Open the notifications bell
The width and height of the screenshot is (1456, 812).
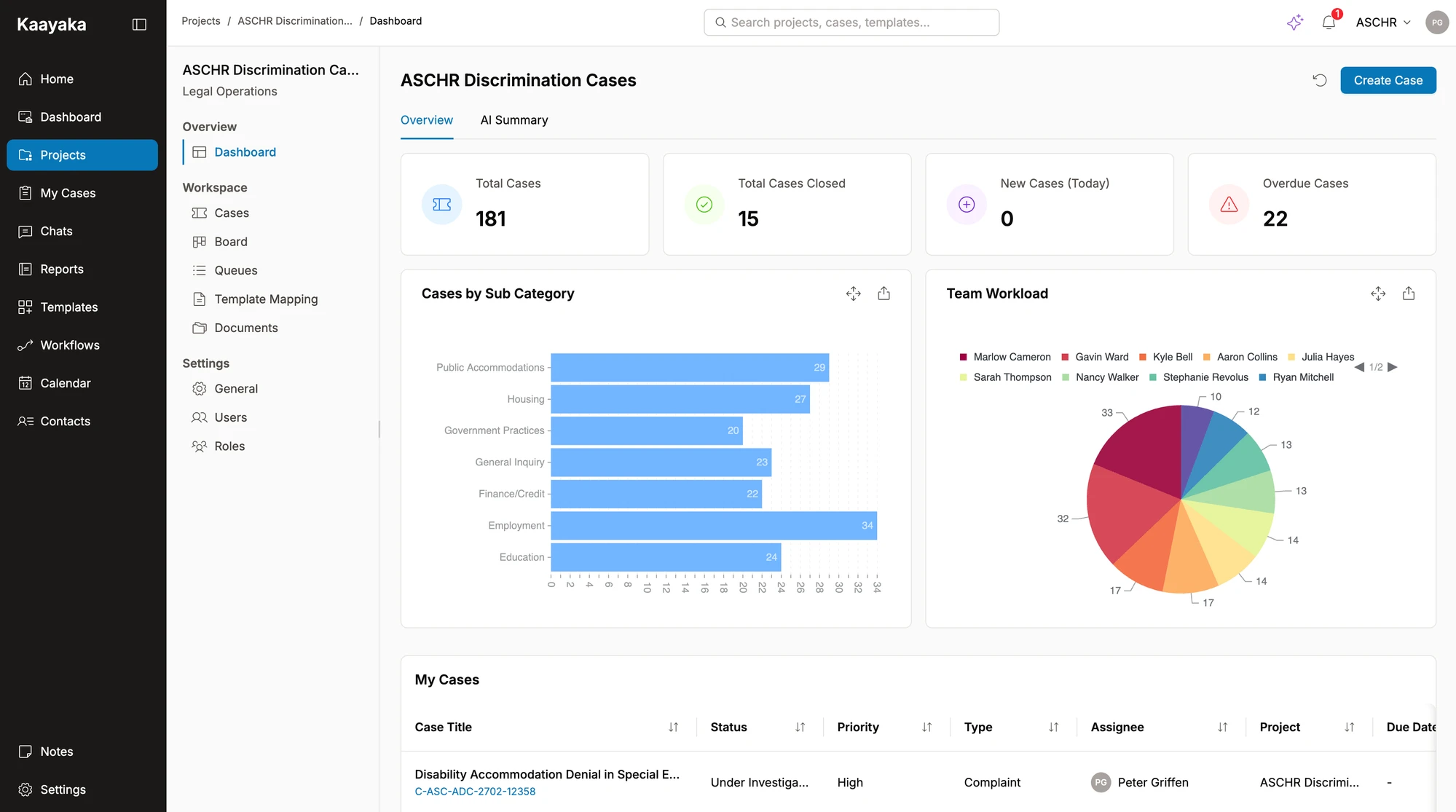click(1329, 23)
